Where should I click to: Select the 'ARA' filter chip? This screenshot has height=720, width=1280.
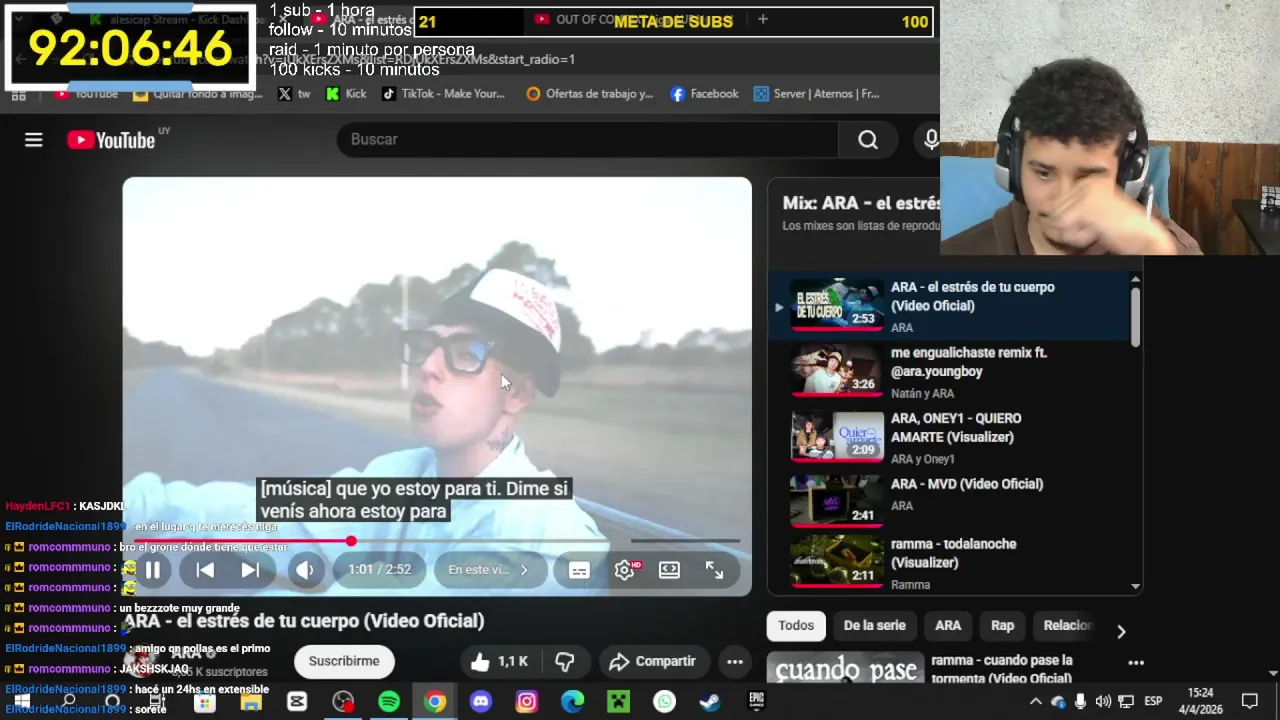coord(948,626)
